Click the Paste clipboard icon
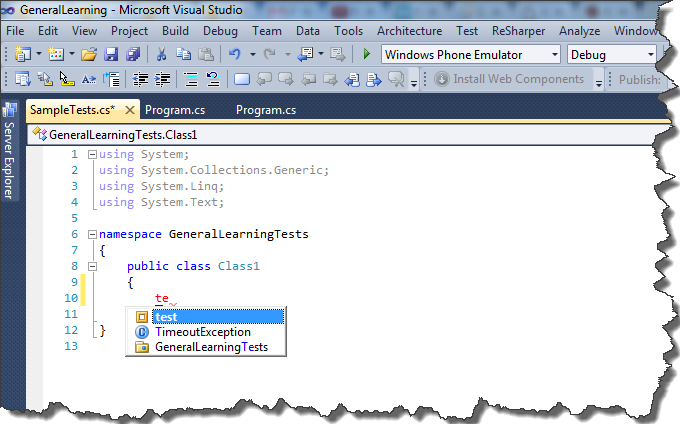This screenshot has height=424, width=680. tap(206, 54)
